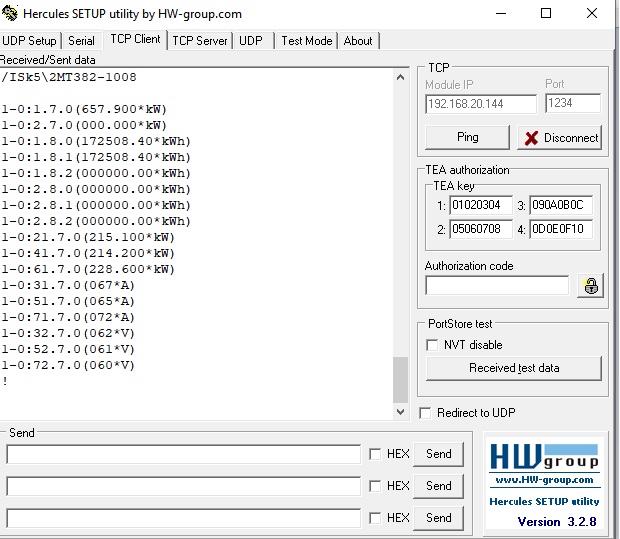Click the data pane scrollbar thumb
The image size is (620, 539).
coord(400,380)
